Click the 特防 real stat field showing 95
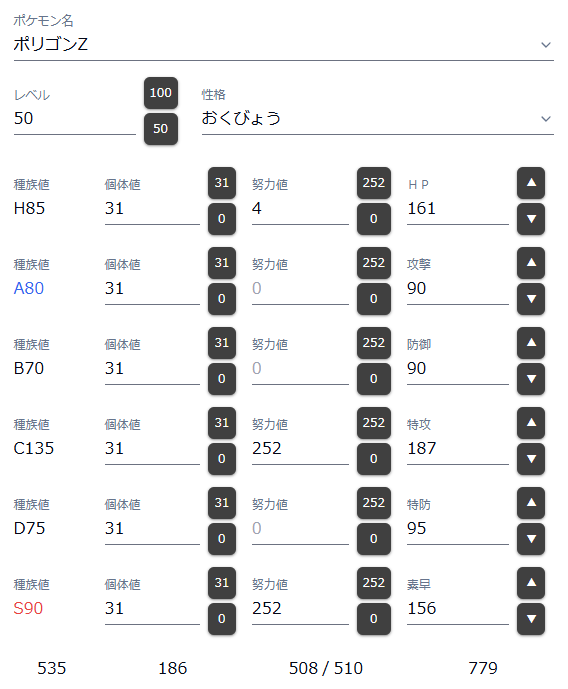The width and height of the screenshot is (568, 689). pyautogui.click(x=457, y=529)
